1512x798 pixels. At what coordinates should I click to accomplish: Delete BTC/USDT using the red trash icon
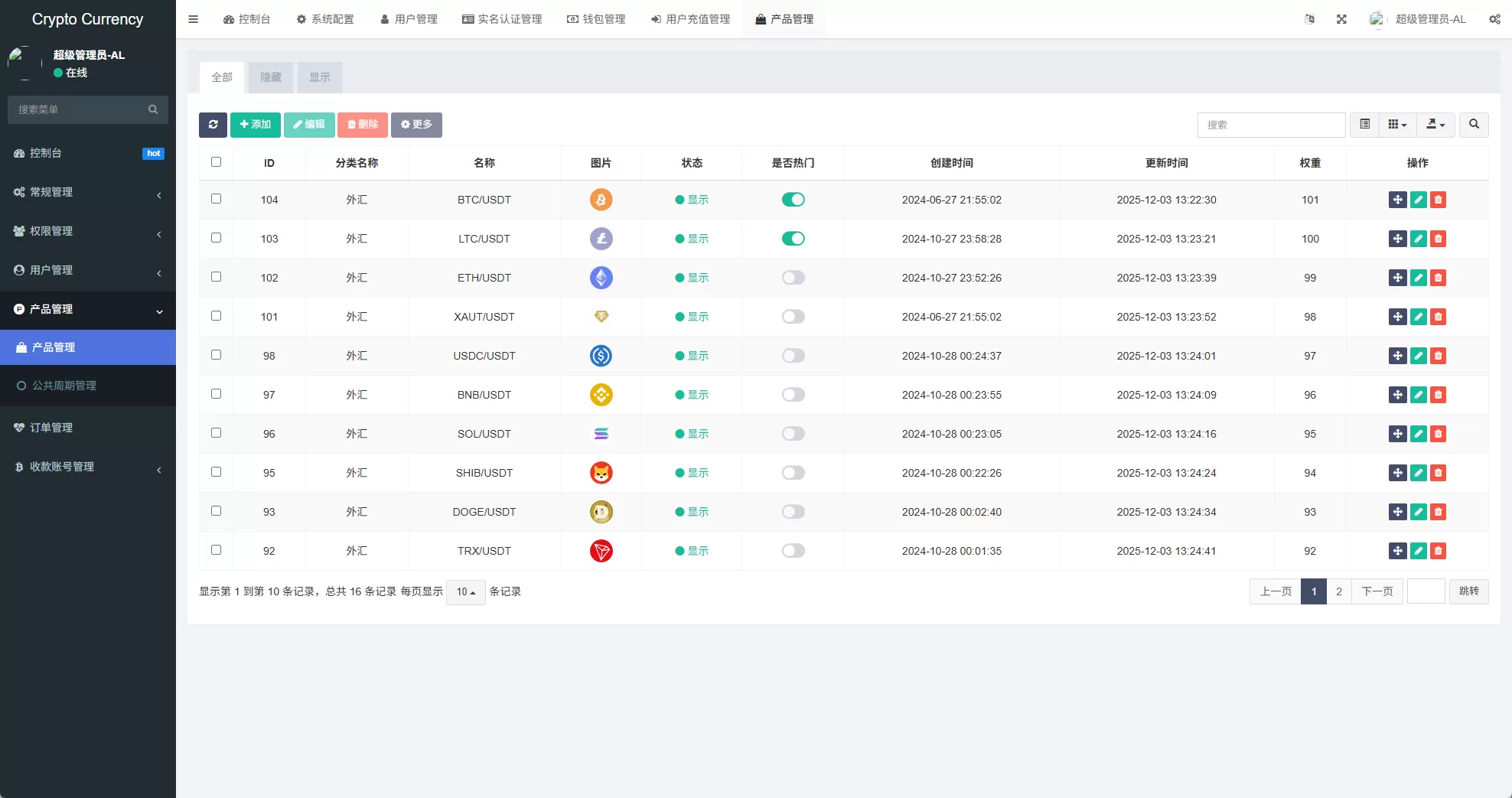click(1439, 200)
